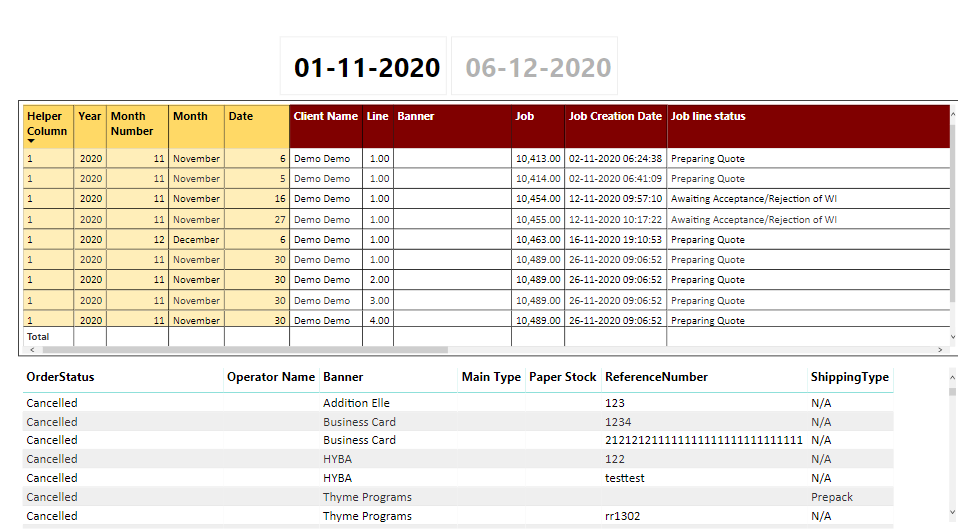Click the 06-12-2020 end date card
Image resolution: width=958 pixels, height=532 pixels.
[535, 66]
